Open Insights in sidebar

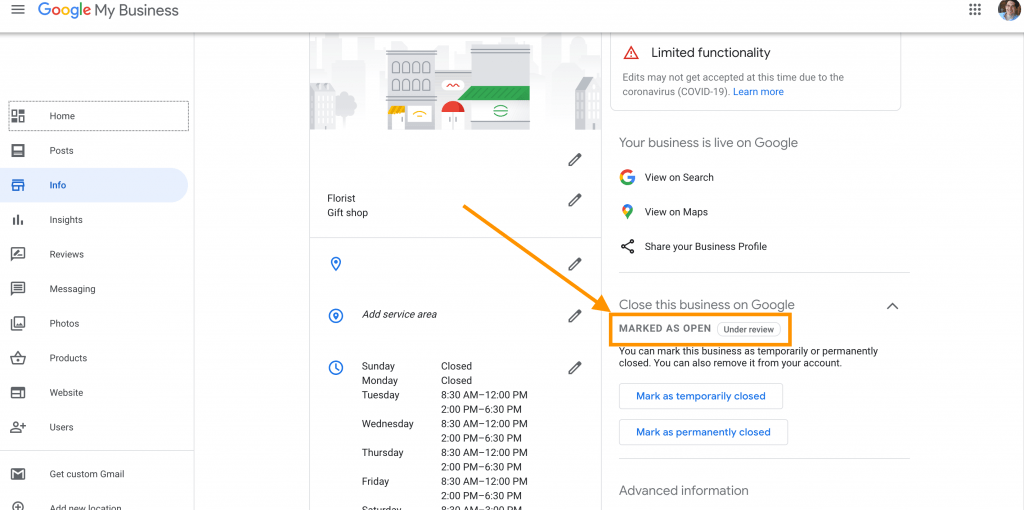coord(94,220)
